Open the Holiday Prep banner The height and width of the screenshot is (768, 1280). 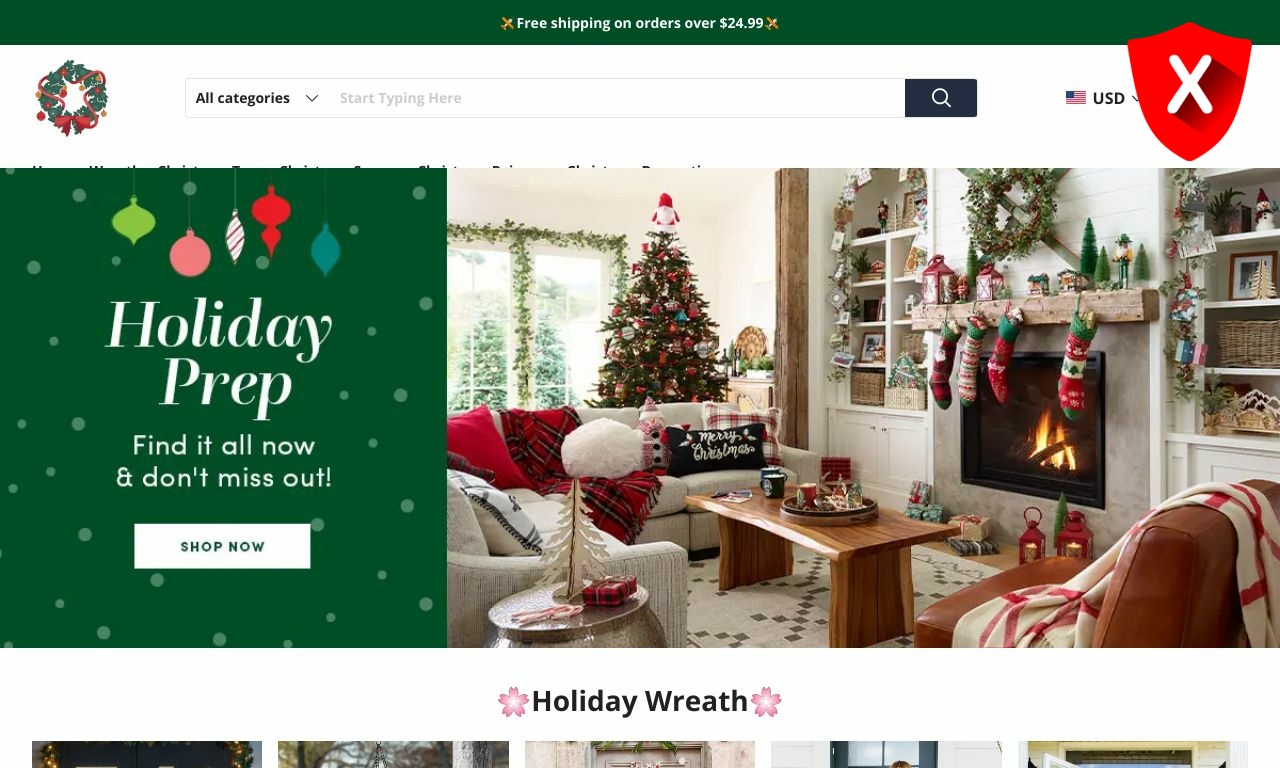(x=223, y=408)
